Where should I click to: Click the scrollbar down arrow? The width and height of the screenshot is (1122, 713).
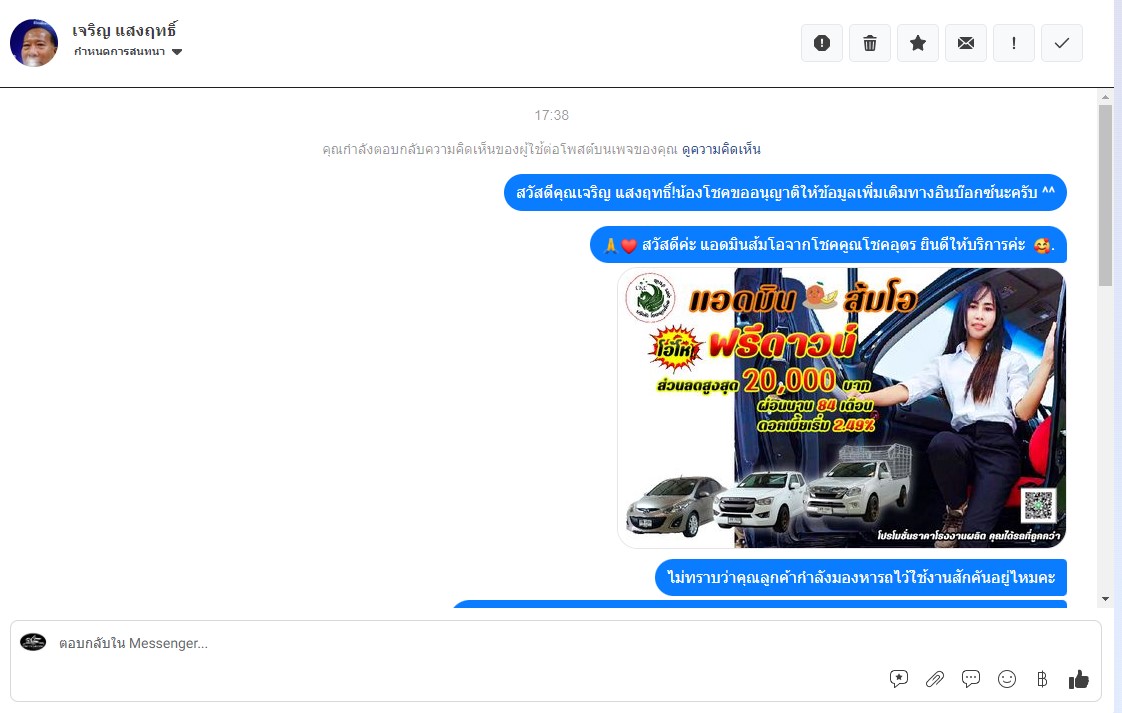pos(1105,599)
